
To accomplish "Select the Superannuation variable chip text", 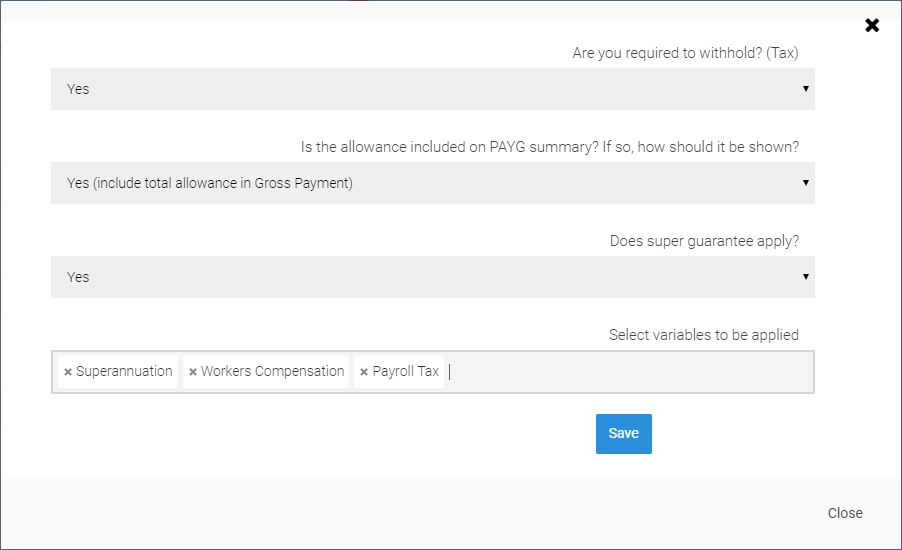I will pyautogui.click(x=124, y=371).
